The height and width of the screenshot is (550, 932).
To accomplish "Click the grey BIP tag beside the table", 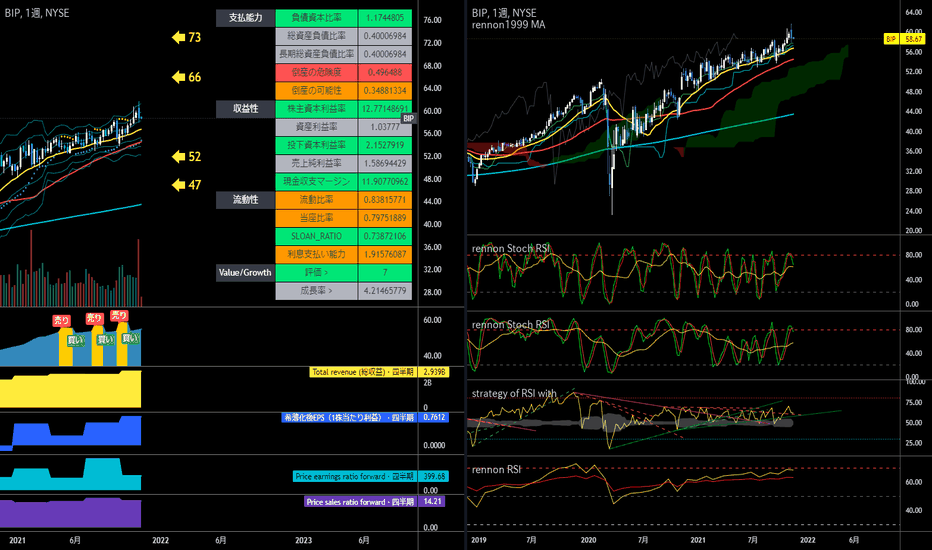I will coord(408,118).
